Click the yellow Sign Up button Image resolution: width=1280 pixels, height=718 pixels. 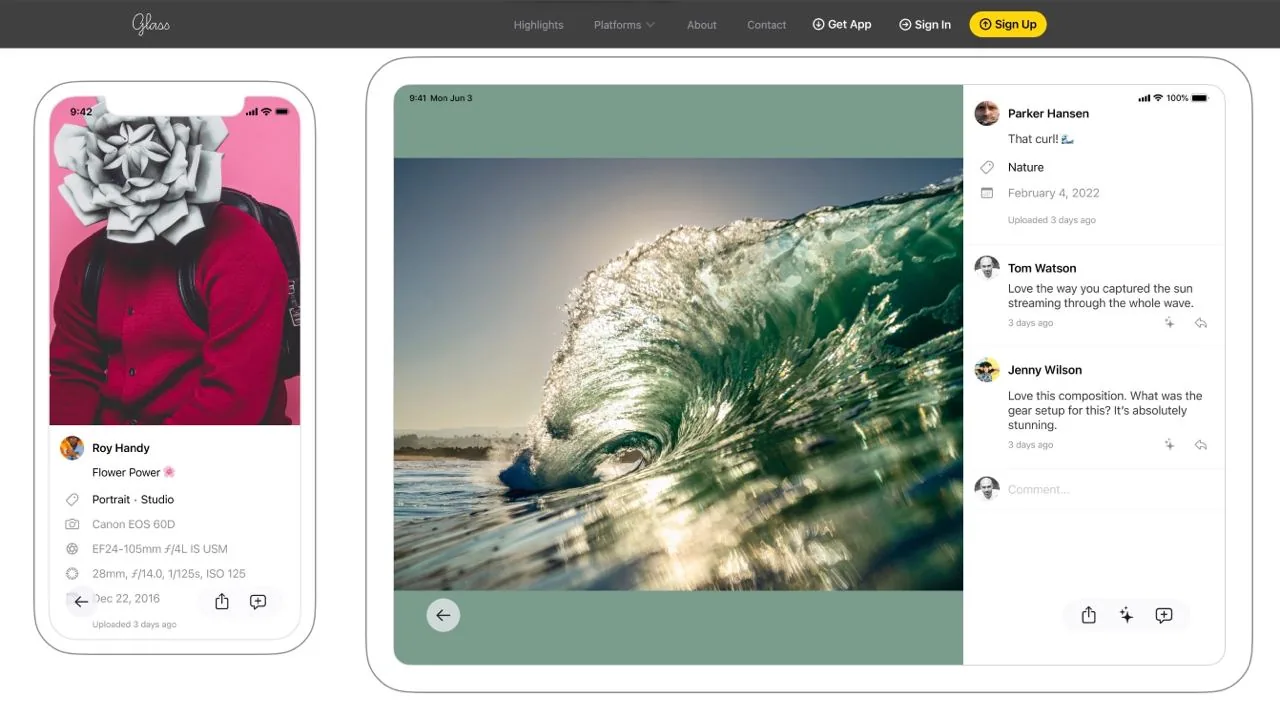pyautogui.click(x=1008, y=24)
